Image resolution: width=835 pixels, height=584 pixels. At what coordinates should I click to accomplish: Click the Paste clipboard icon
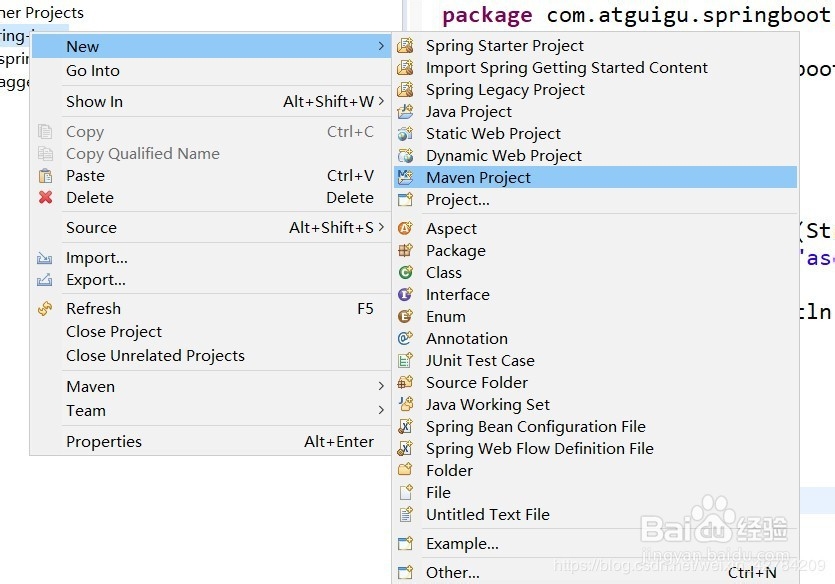click(x=45, y=176)
